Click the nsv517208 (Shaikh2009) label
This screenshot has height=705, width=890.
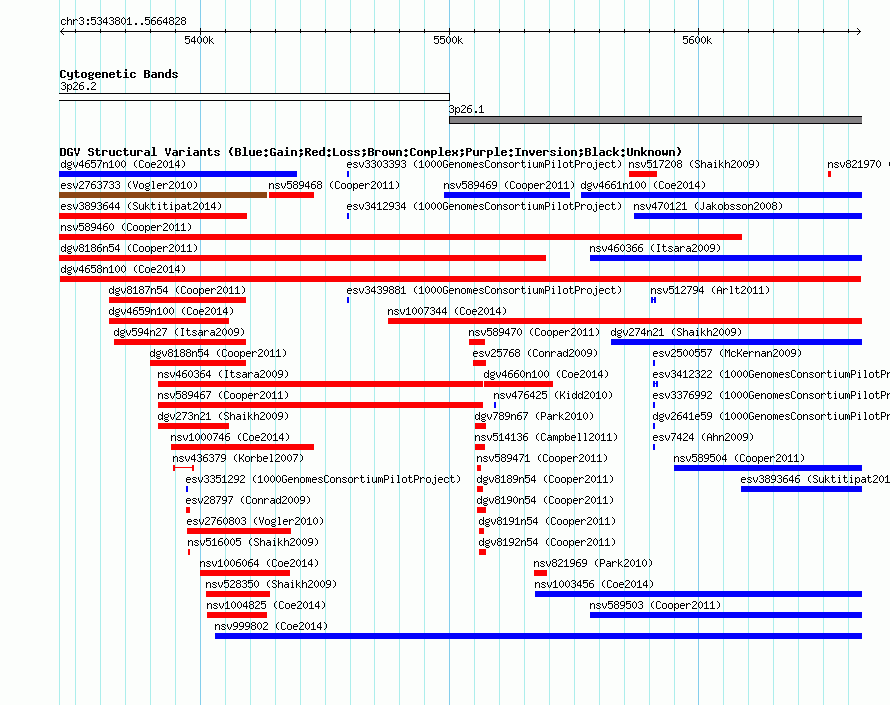point(694,165)
